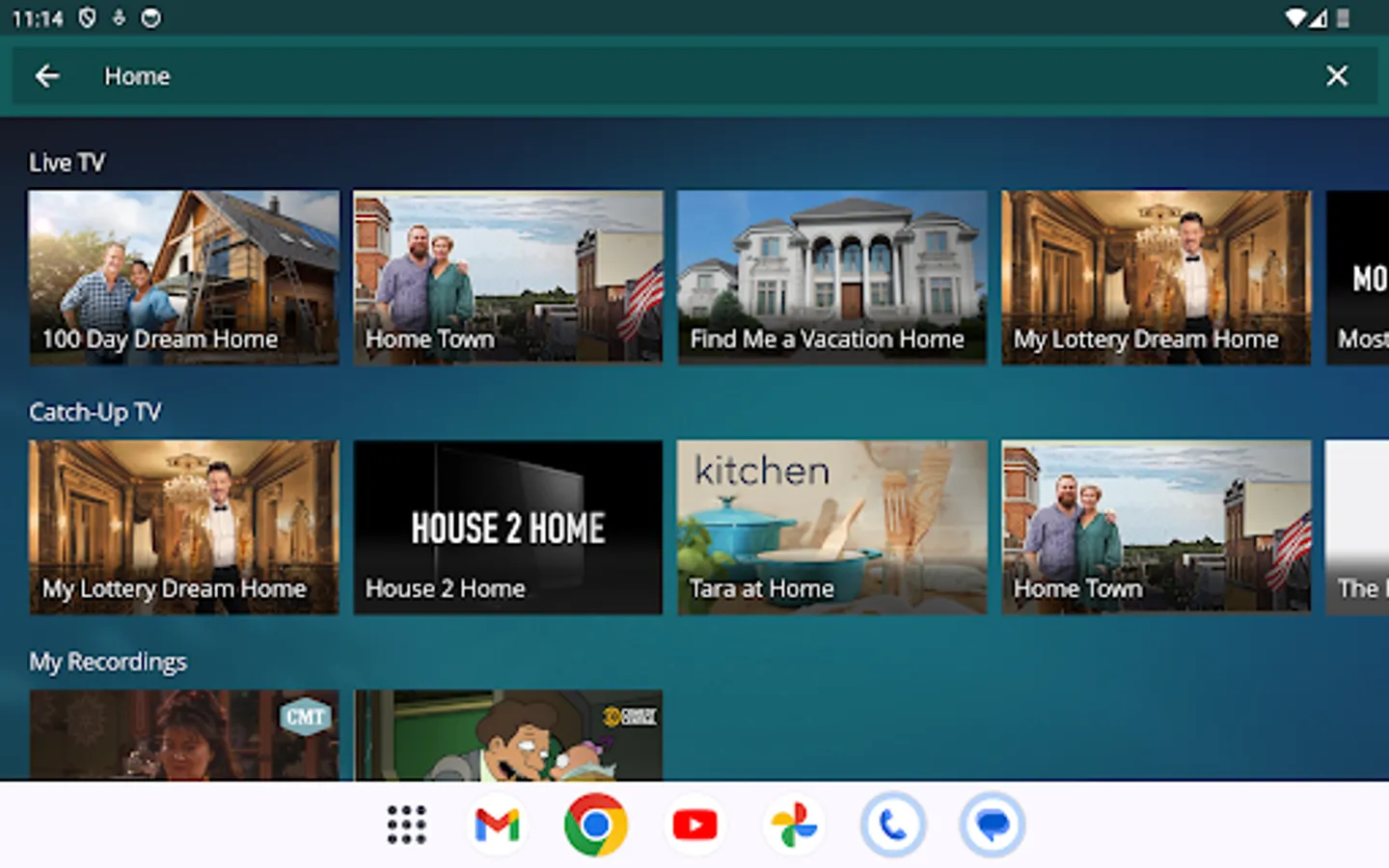Open Home Town in Catch-Up TV row
The height and width of the screenshot is (868, 1389).
click(1157, 527)
